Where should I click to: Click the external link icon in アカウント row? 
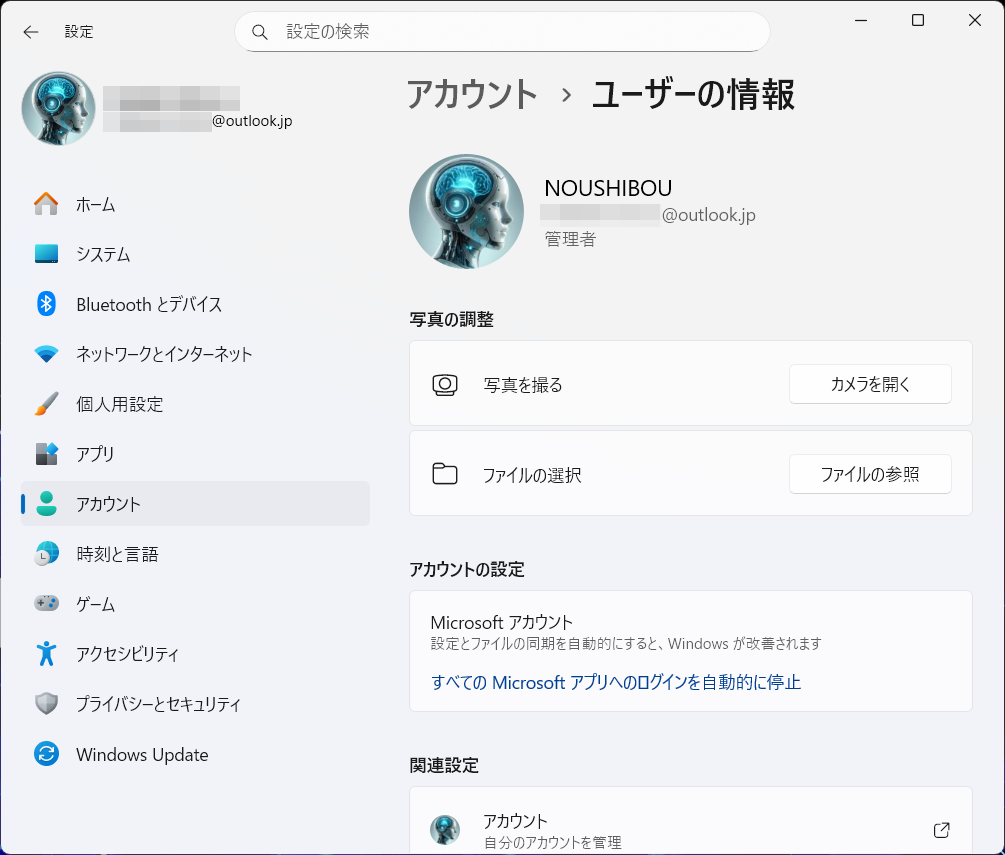[x=941, y=830]
